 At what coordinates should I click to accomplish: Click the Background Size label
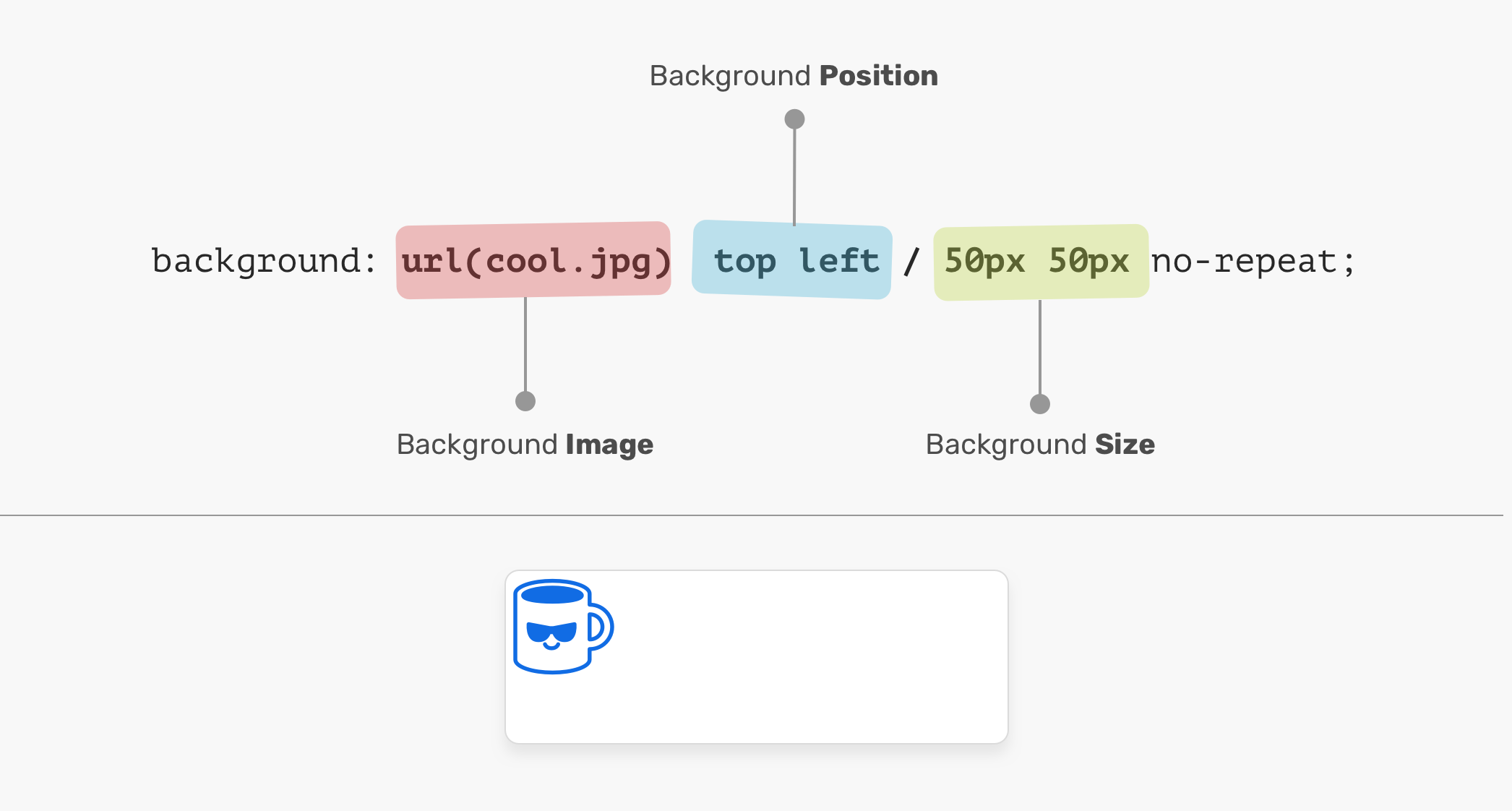(x=1040, y=445)
